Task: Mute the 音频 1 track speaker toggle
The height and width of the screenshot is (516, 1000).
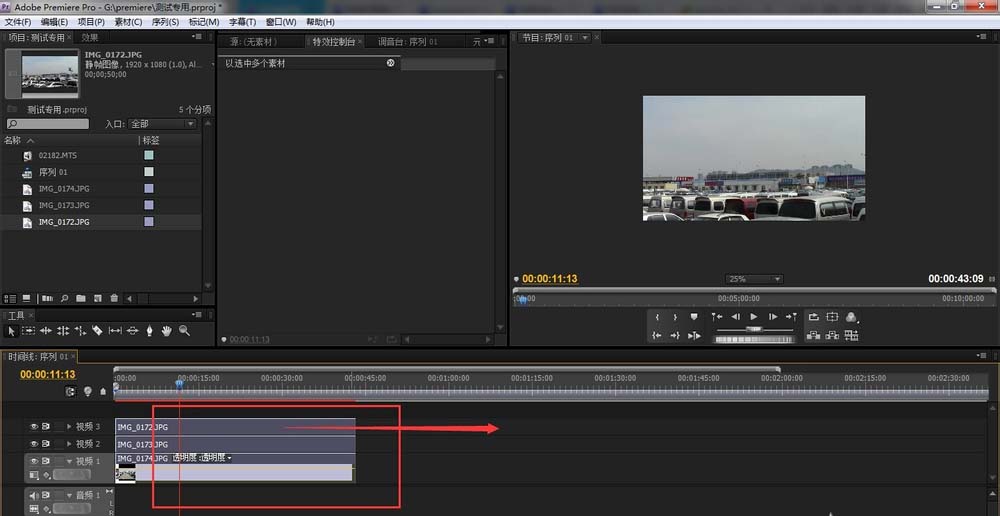Action: coord(33,495)
